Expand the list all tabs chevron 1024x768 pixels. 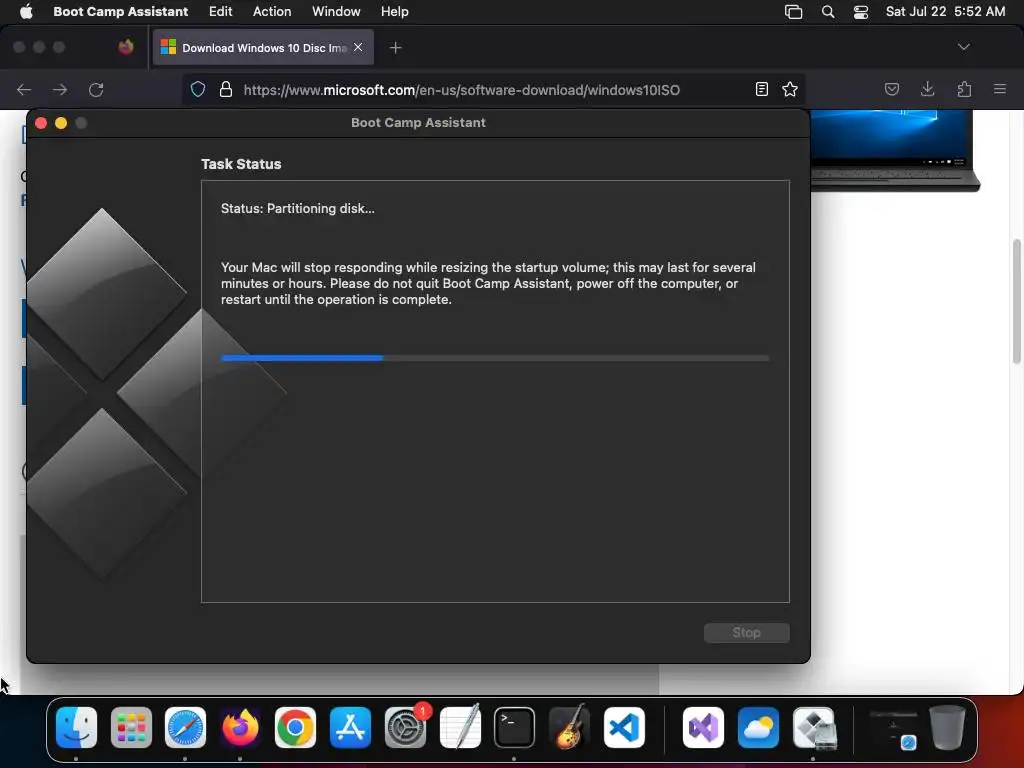tap(963, 47)
